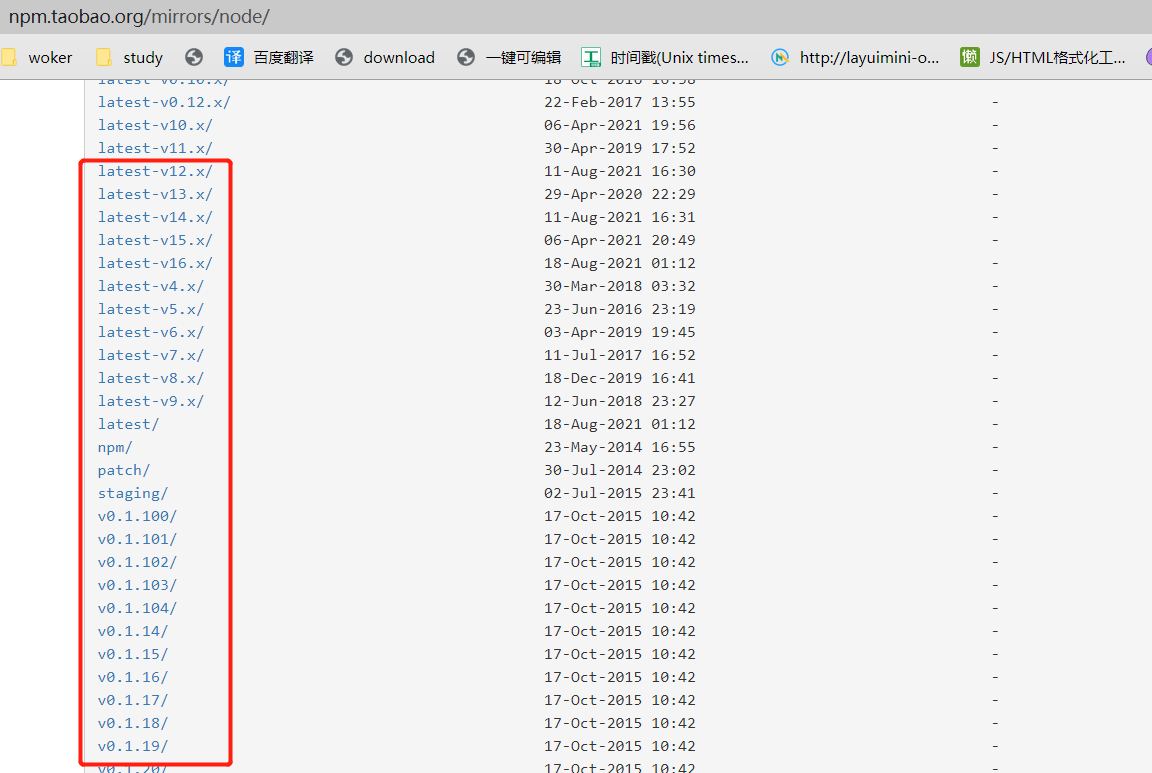The image size is (1152, 773).
Task: Open the patch/ directory link
Action: point(124,470)
